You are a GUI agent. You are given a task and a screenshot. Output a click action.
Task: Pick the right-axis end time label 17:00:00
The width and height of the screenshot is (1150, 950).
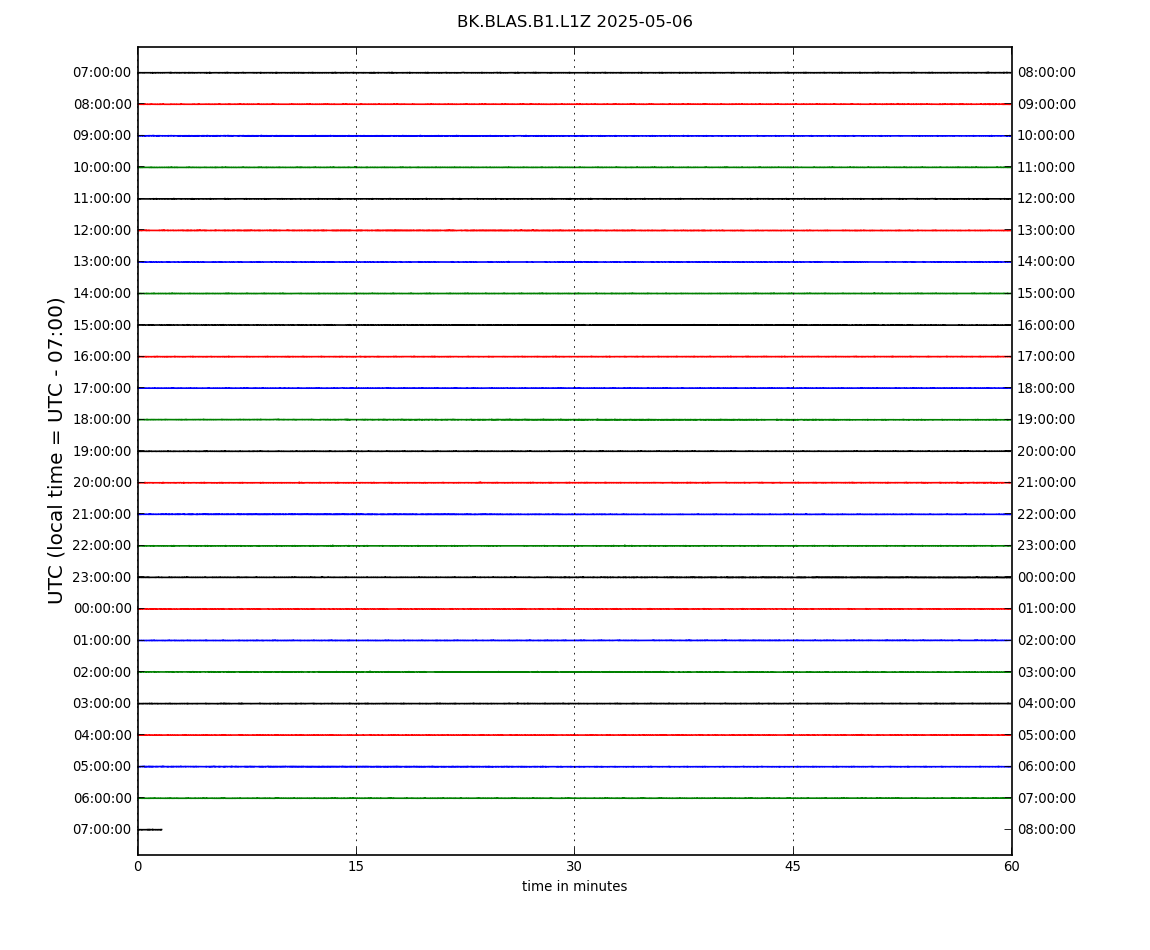point(1047,357)
